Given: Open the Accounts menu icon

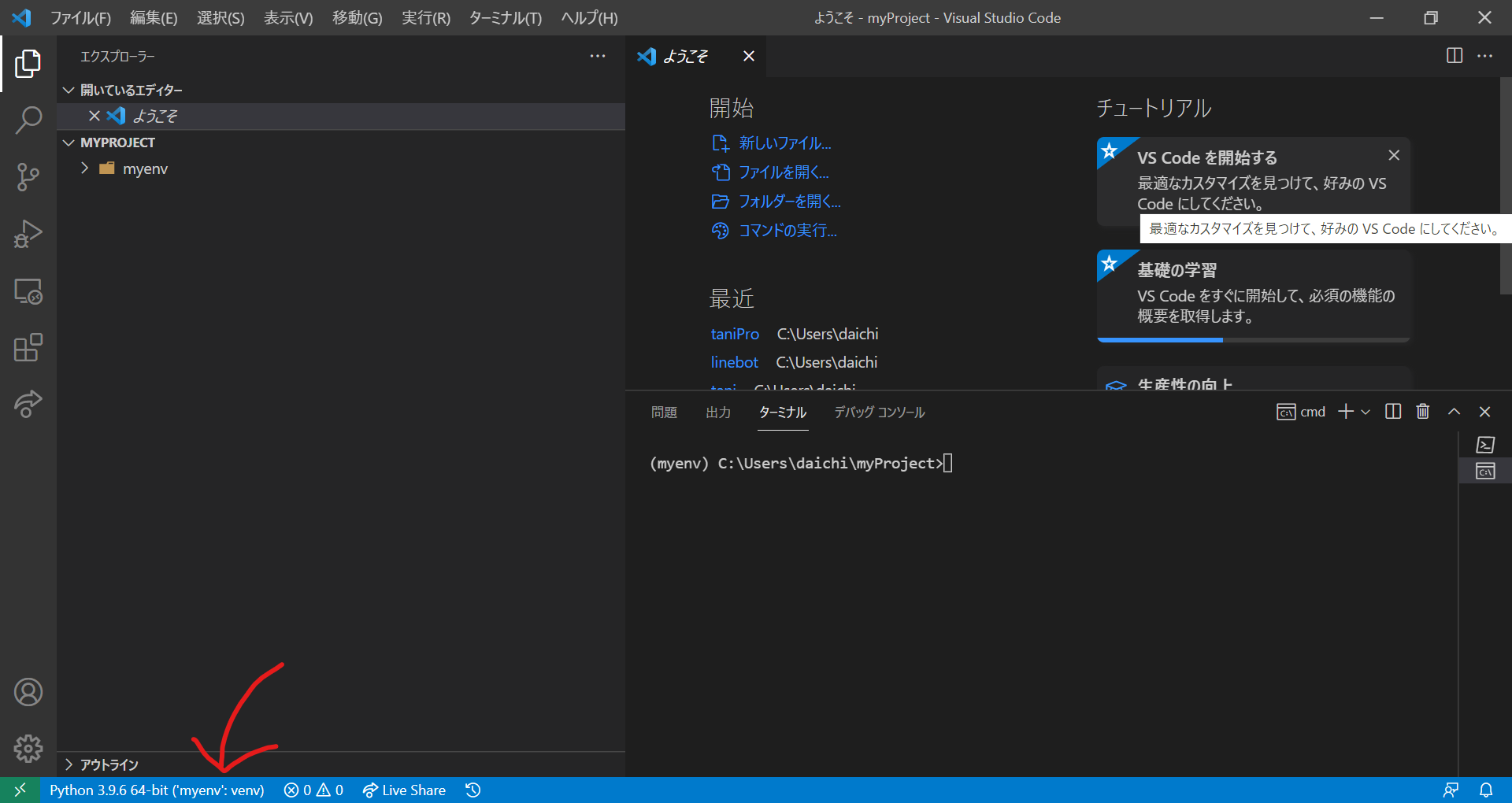Looking at the screenshot, I should click(x=28, y=692).
